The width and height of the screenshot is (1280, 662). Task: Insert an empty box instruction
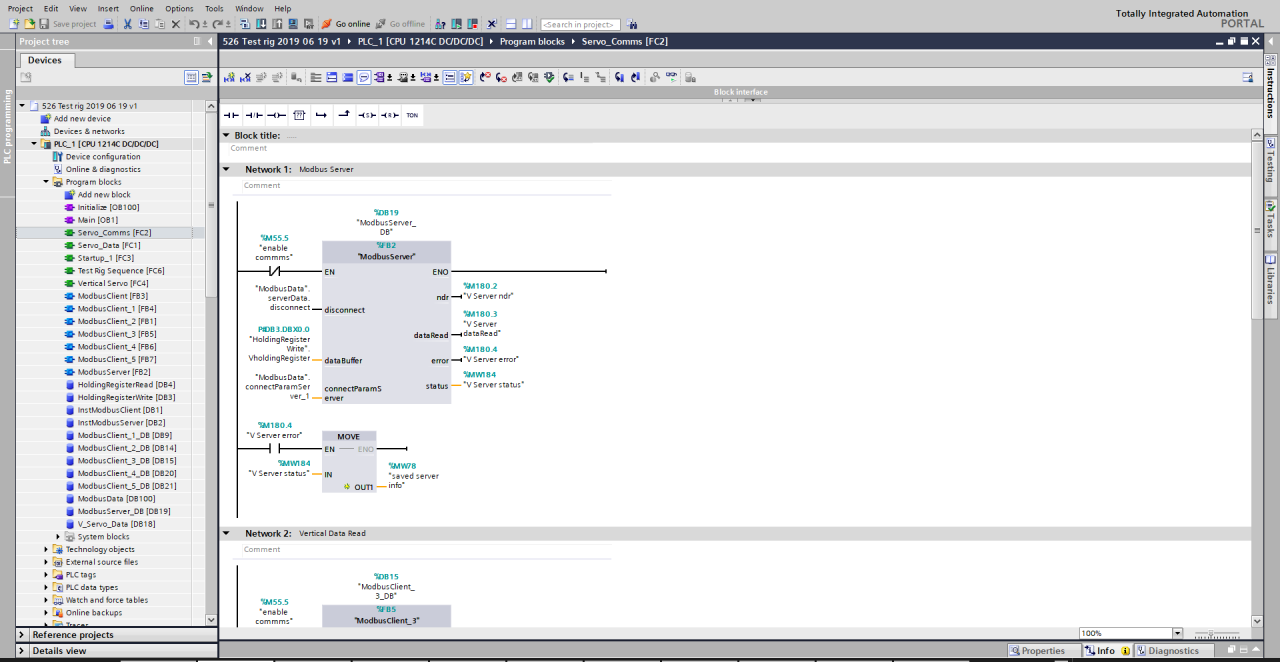click(298, 115)
